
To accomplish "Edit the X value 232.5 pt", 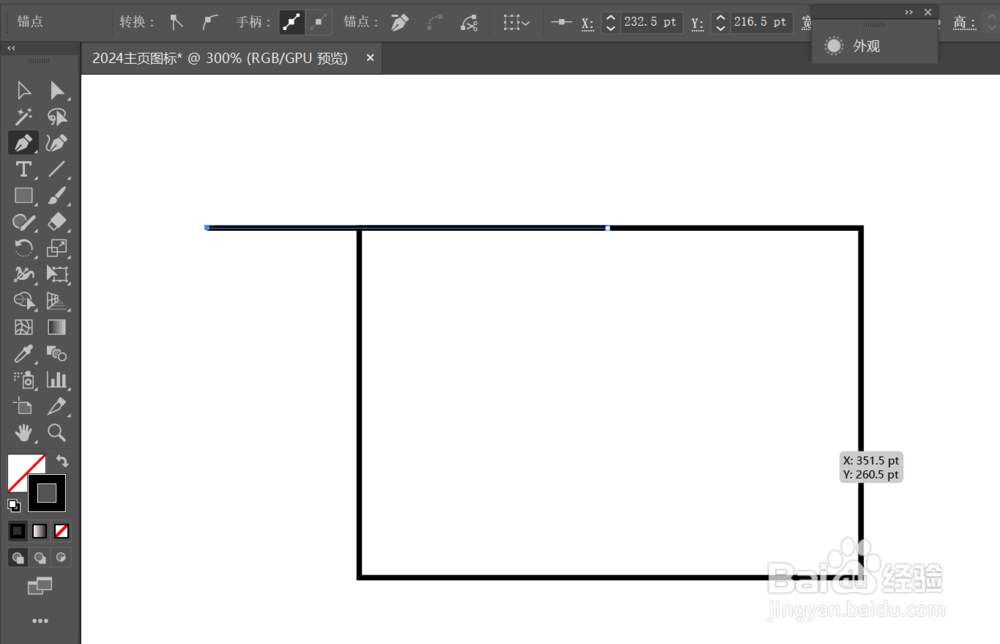I will [651, 22].
